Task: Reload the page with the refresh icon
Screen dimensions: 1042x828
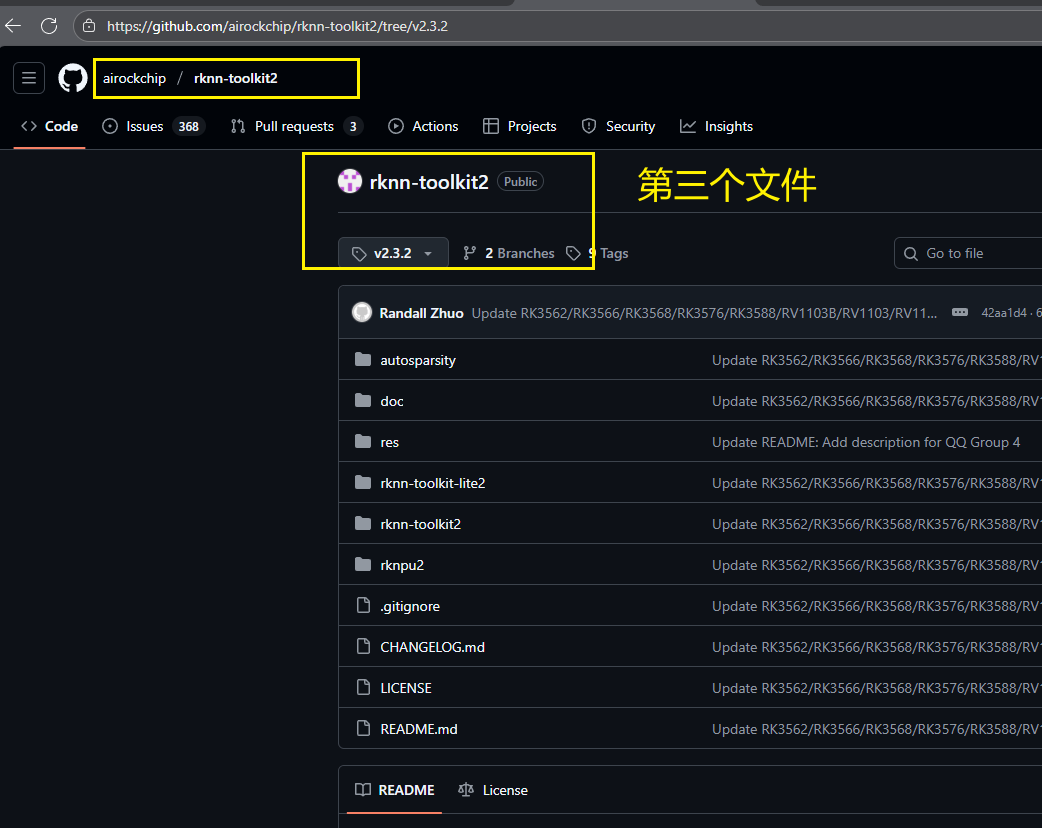Action: pos(49,26)
